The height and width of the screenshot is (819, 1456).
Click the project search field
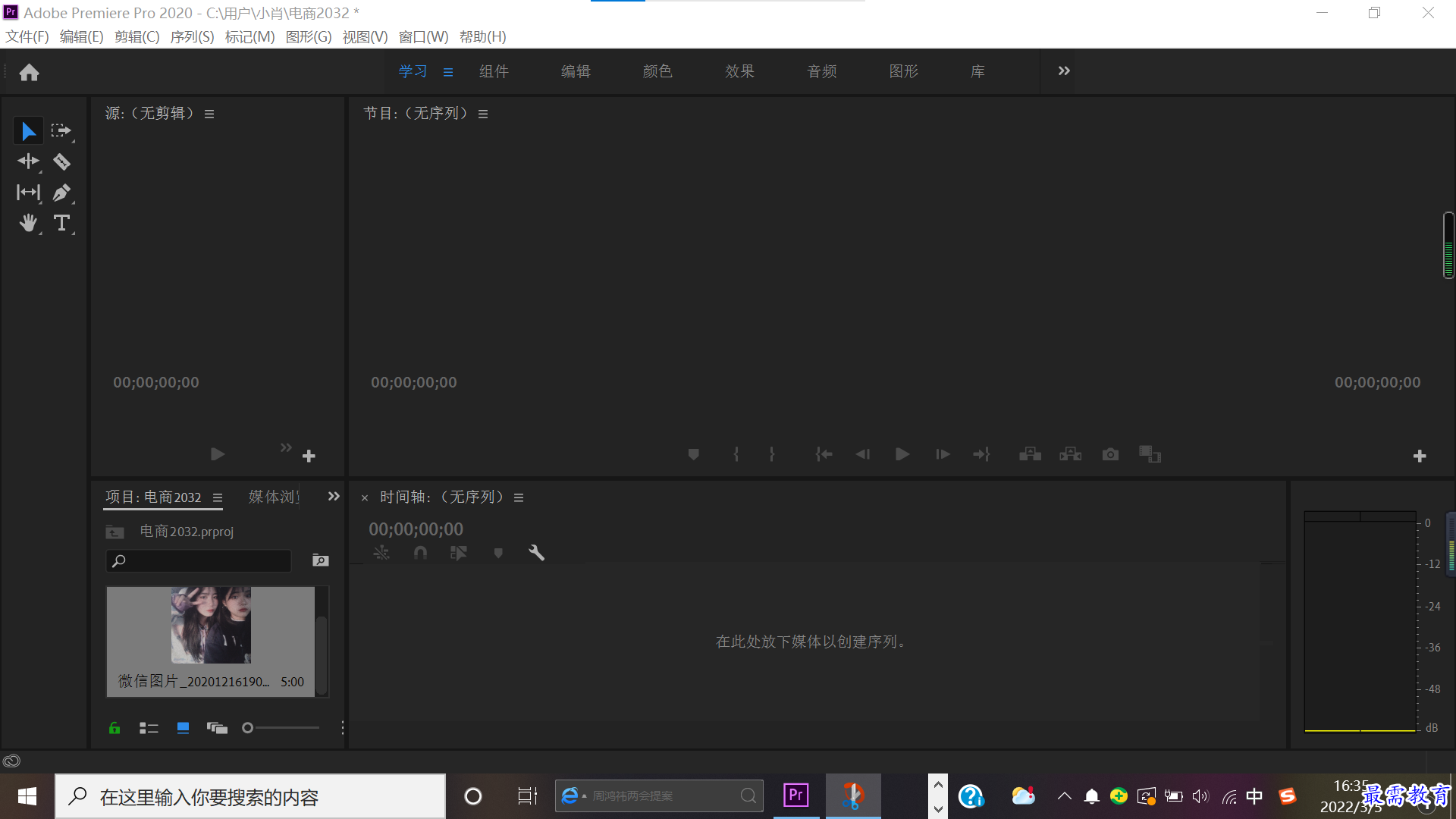click(x=199, y=561)
